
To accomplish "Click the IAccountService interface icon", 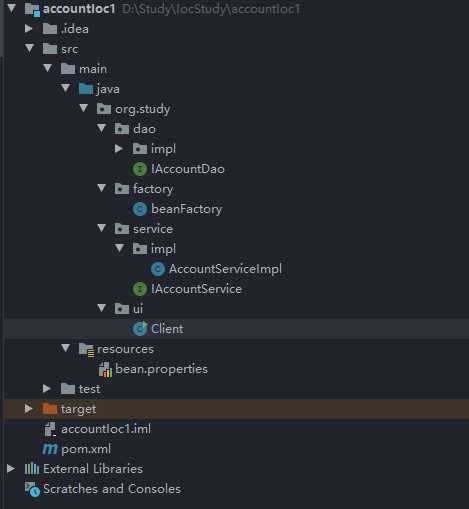I will [x=140, y=289].
